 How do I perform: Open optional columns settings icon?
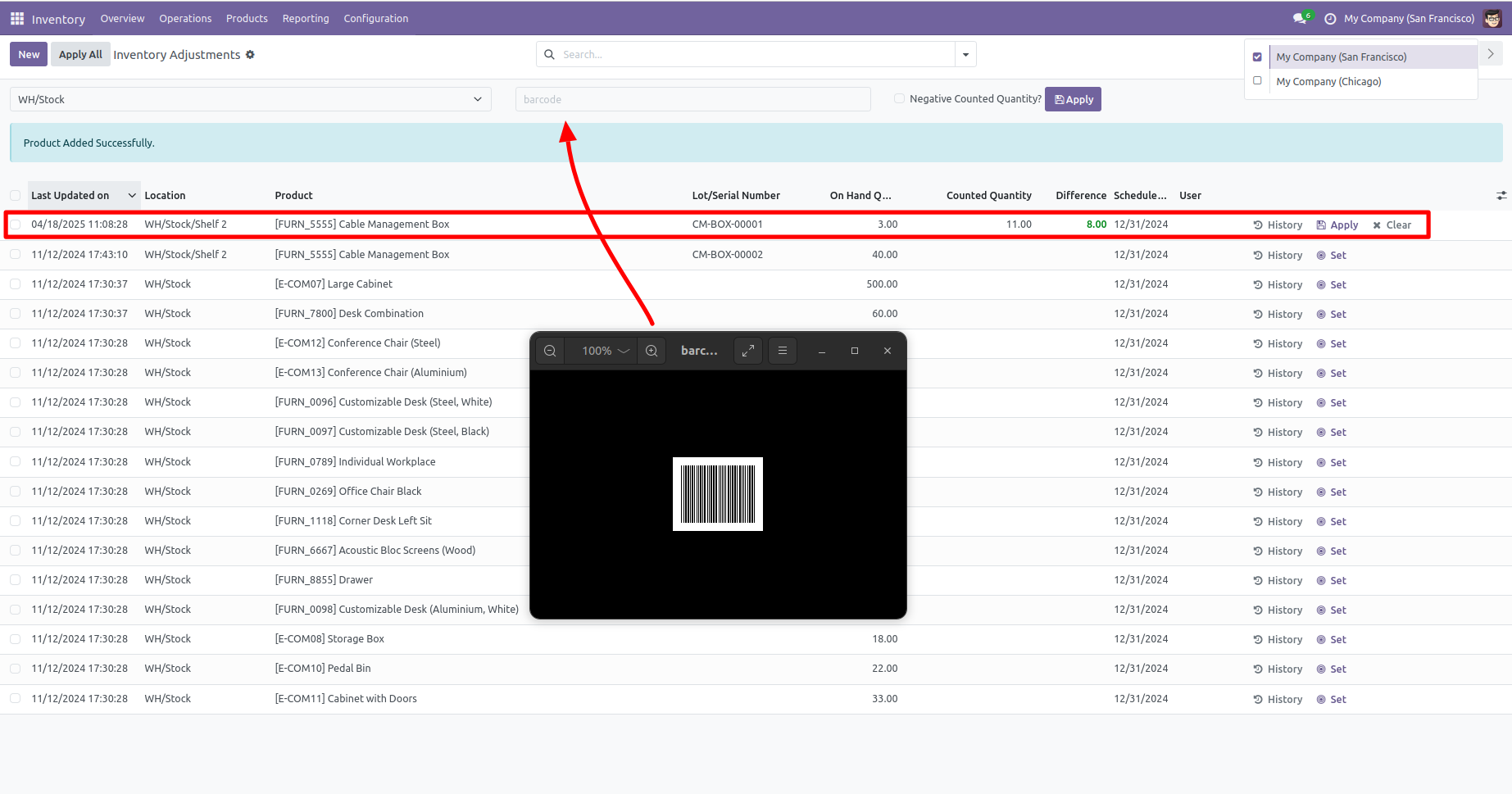(x=1501, y=196)
